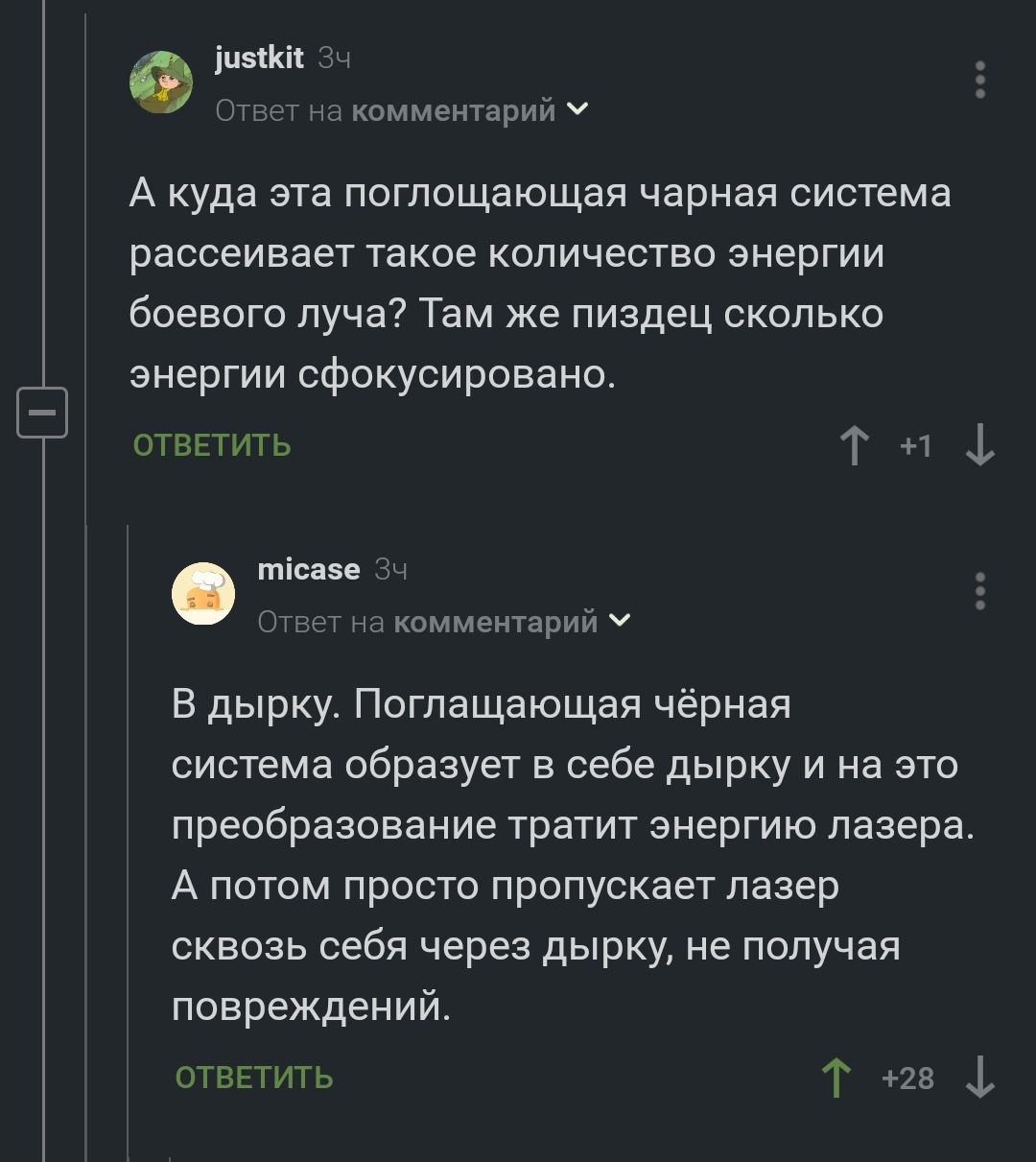Visit micase's username link
Screen dimensions: 1036x1162
tap(309, 570)
